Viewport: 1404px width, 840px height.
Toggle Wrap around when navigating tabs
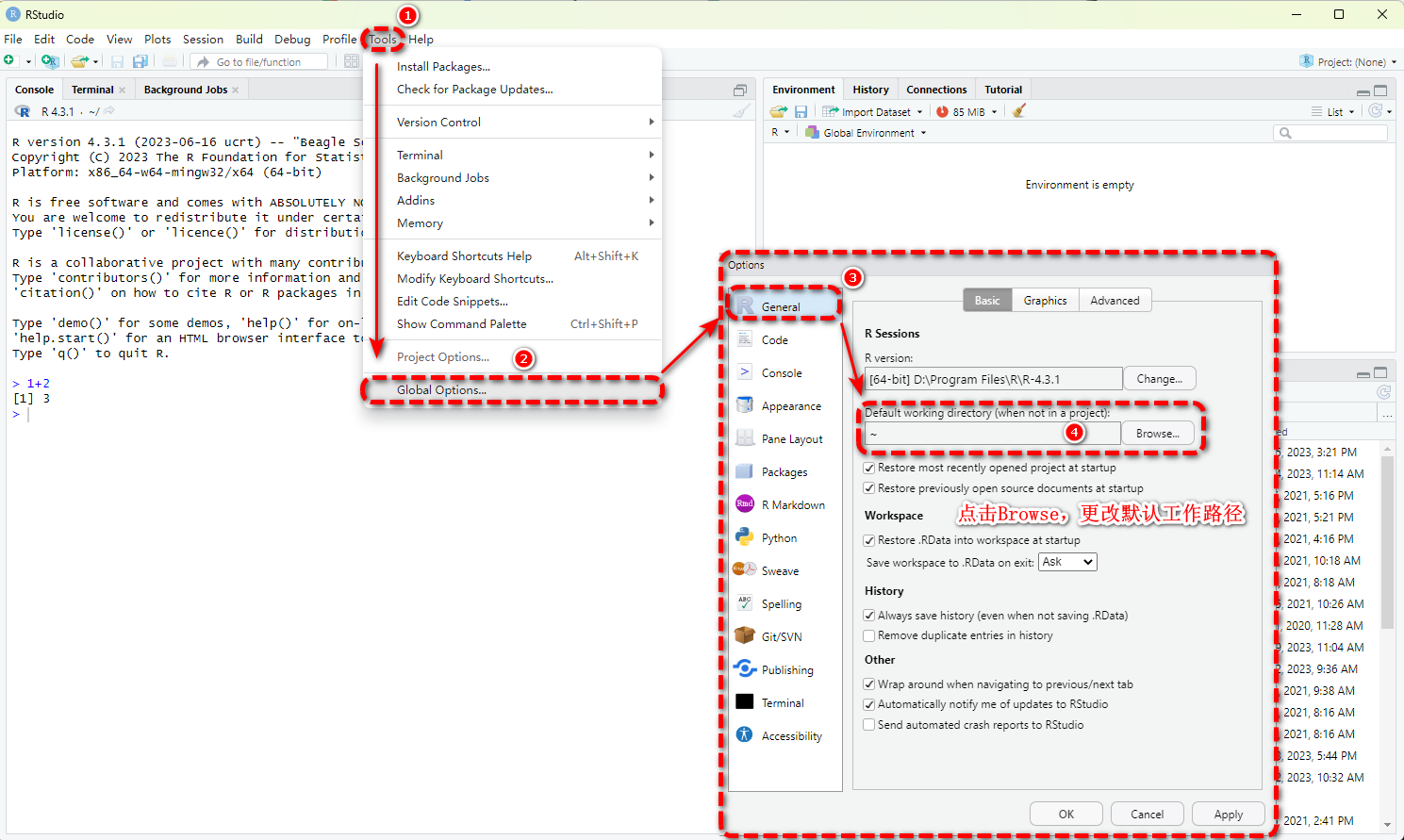pyautogui.click(x=869, y=684)
